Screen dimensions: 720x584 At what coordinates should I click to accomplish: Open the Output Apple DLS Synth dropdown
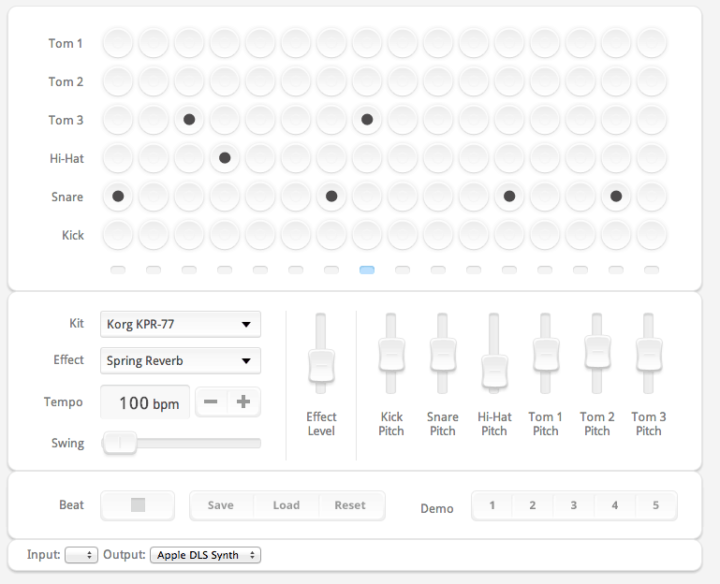[205, 554]
